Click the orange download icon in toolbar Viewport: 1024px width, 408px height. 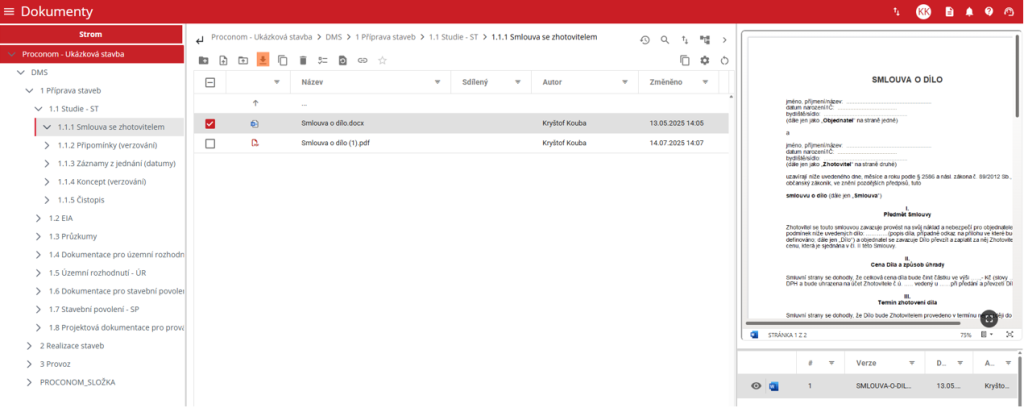[x=262, y=60]
